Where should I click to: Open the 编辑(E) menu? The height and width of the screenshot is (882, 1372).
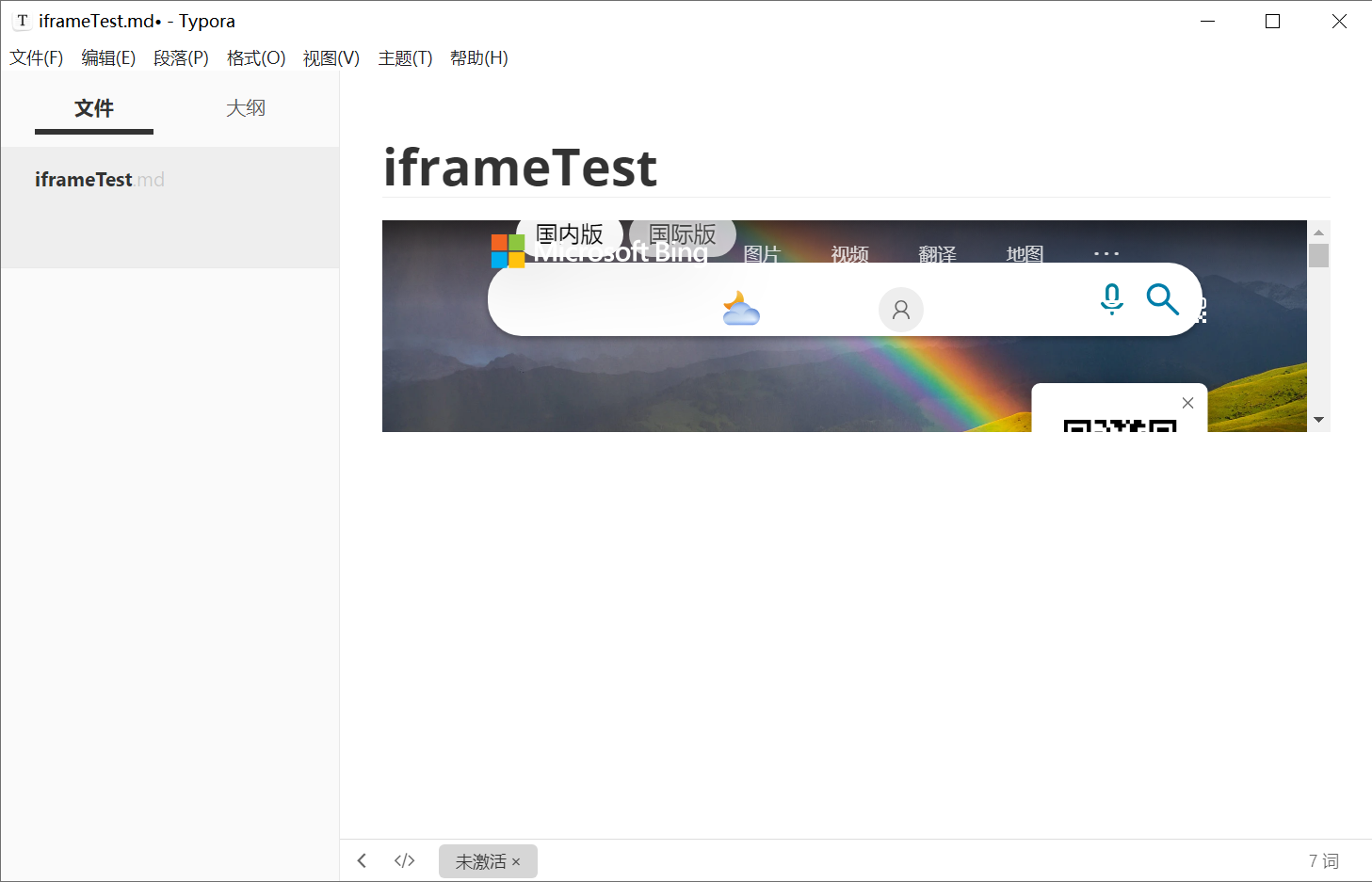point(108,58)
